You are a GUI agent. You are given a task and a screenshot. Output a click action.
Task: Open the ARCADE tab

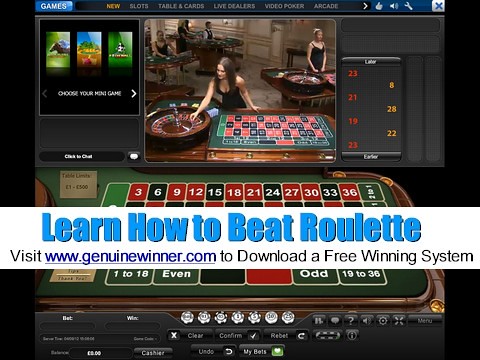pos(326,6)
